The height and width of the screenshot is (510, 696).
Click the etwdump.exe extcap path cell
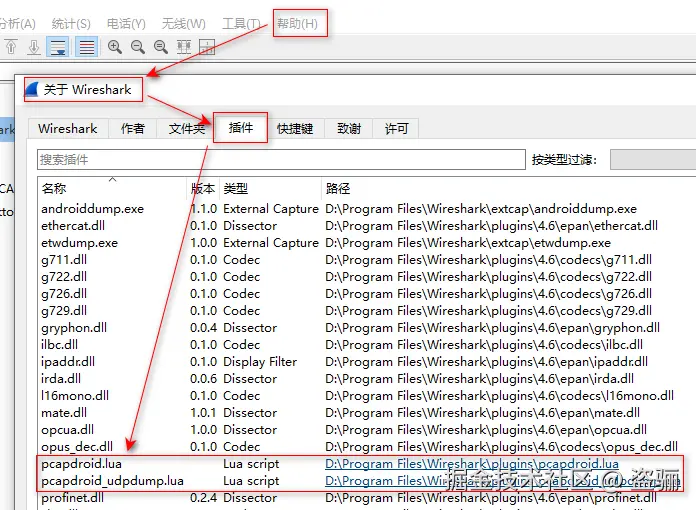(x=468, y=243)
